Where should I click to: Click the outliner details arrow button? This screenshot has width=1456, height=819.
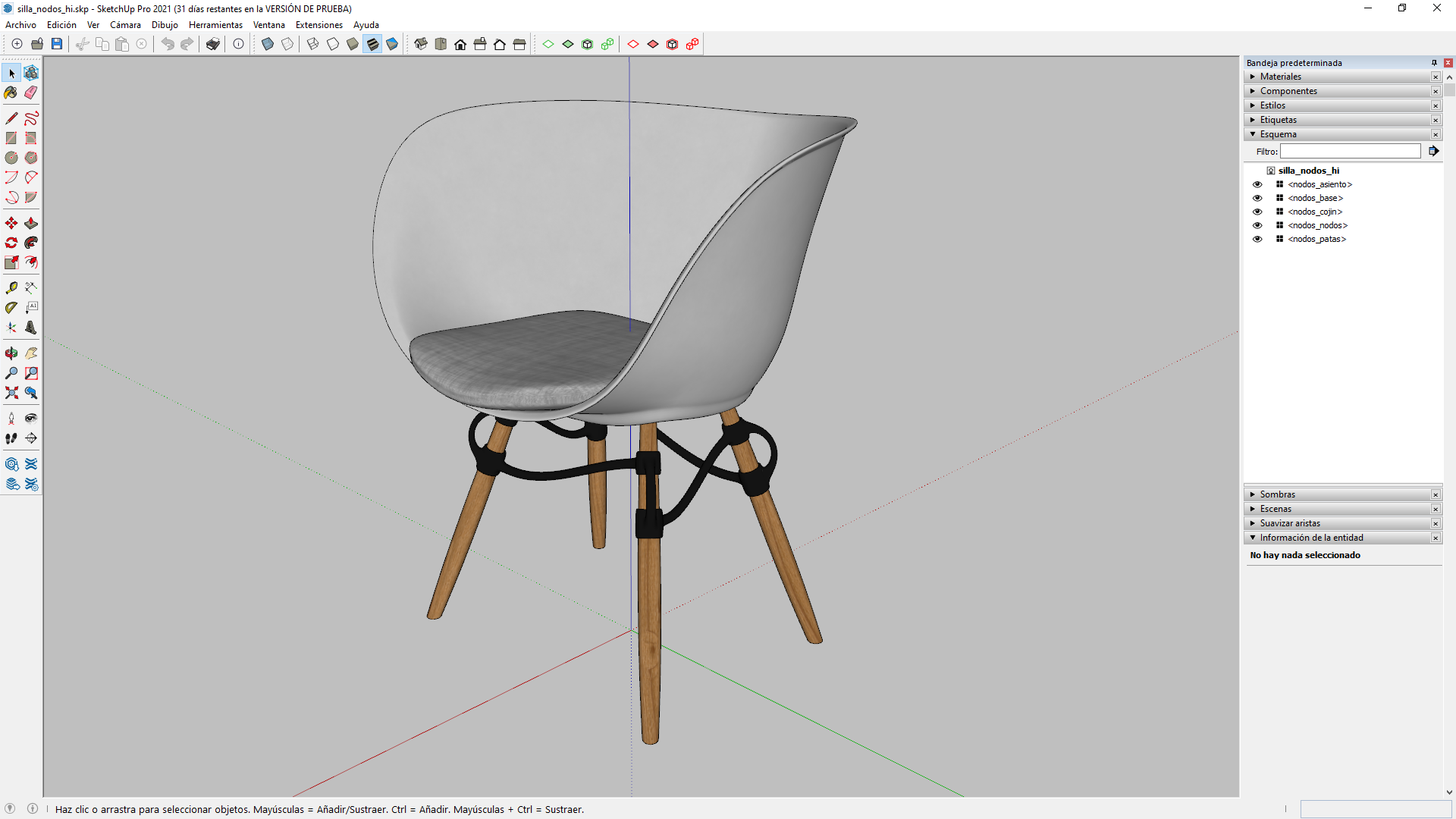click(x=1433, y=152)
